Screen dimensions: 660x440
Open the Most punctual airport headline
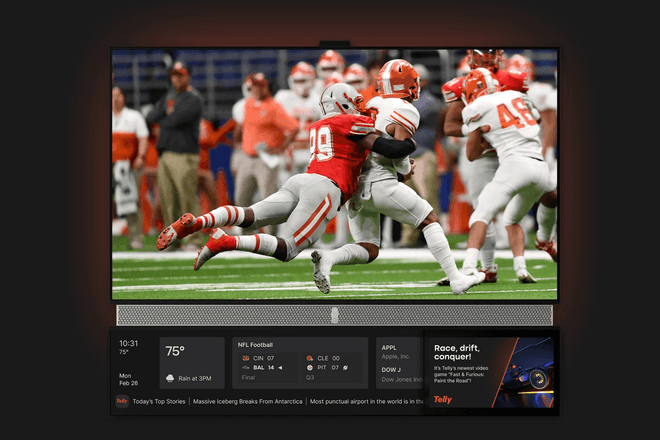pos(366,401)
